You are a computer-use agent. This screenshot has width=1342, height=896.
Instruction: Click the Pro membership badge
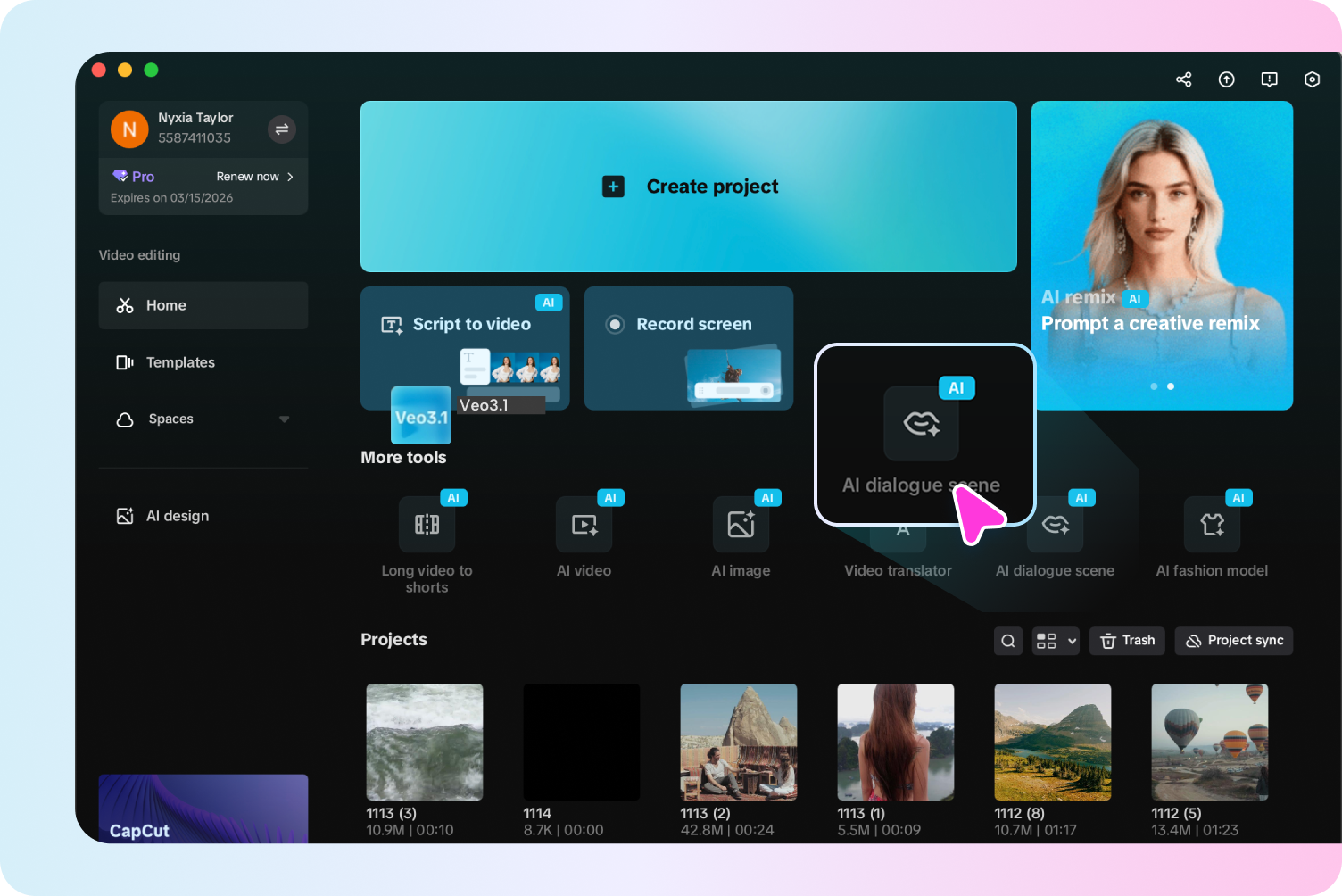[x=133, y=177]
